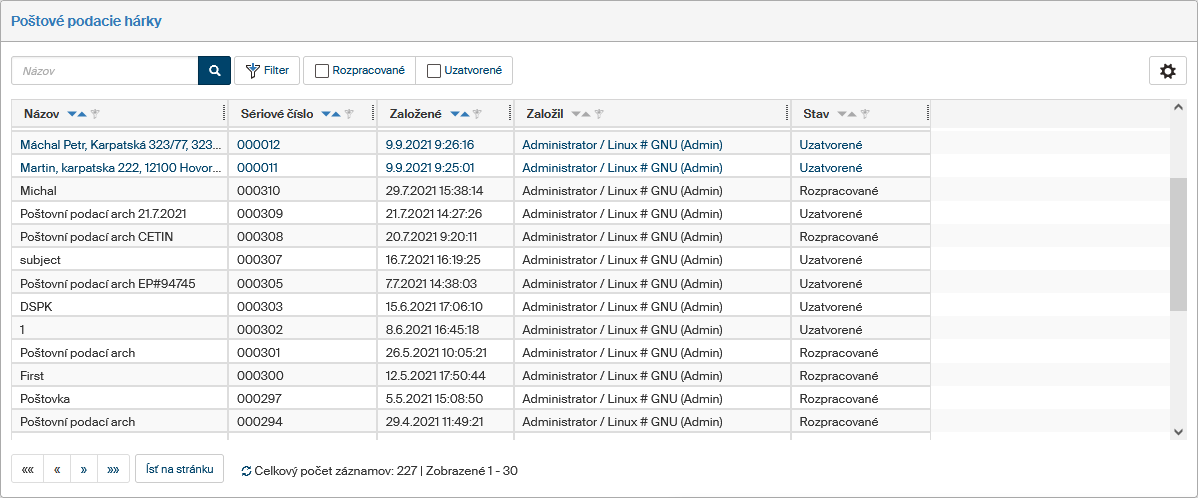Image resolution: width=1198 pixels, height=498 pixels.
Task: Enable the Rozpracované checkbox
Action: pos(322,71)
